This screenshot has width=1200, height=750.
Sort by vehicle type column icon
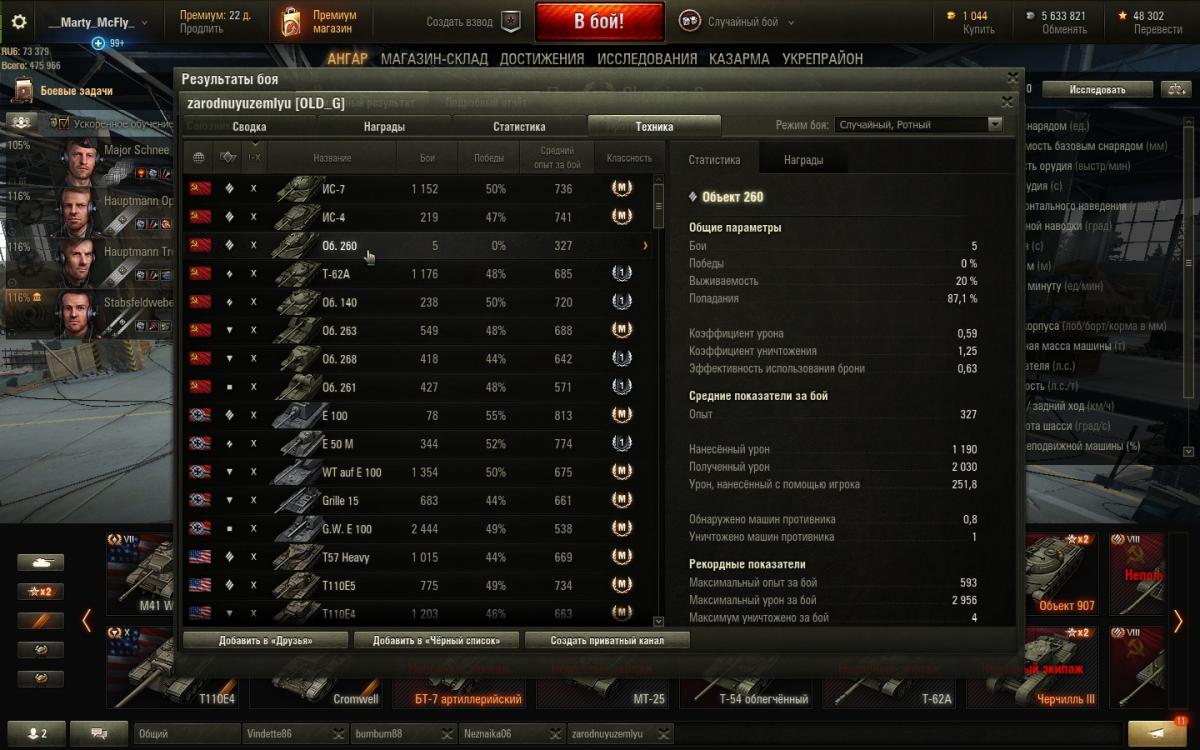coord(228,157)
